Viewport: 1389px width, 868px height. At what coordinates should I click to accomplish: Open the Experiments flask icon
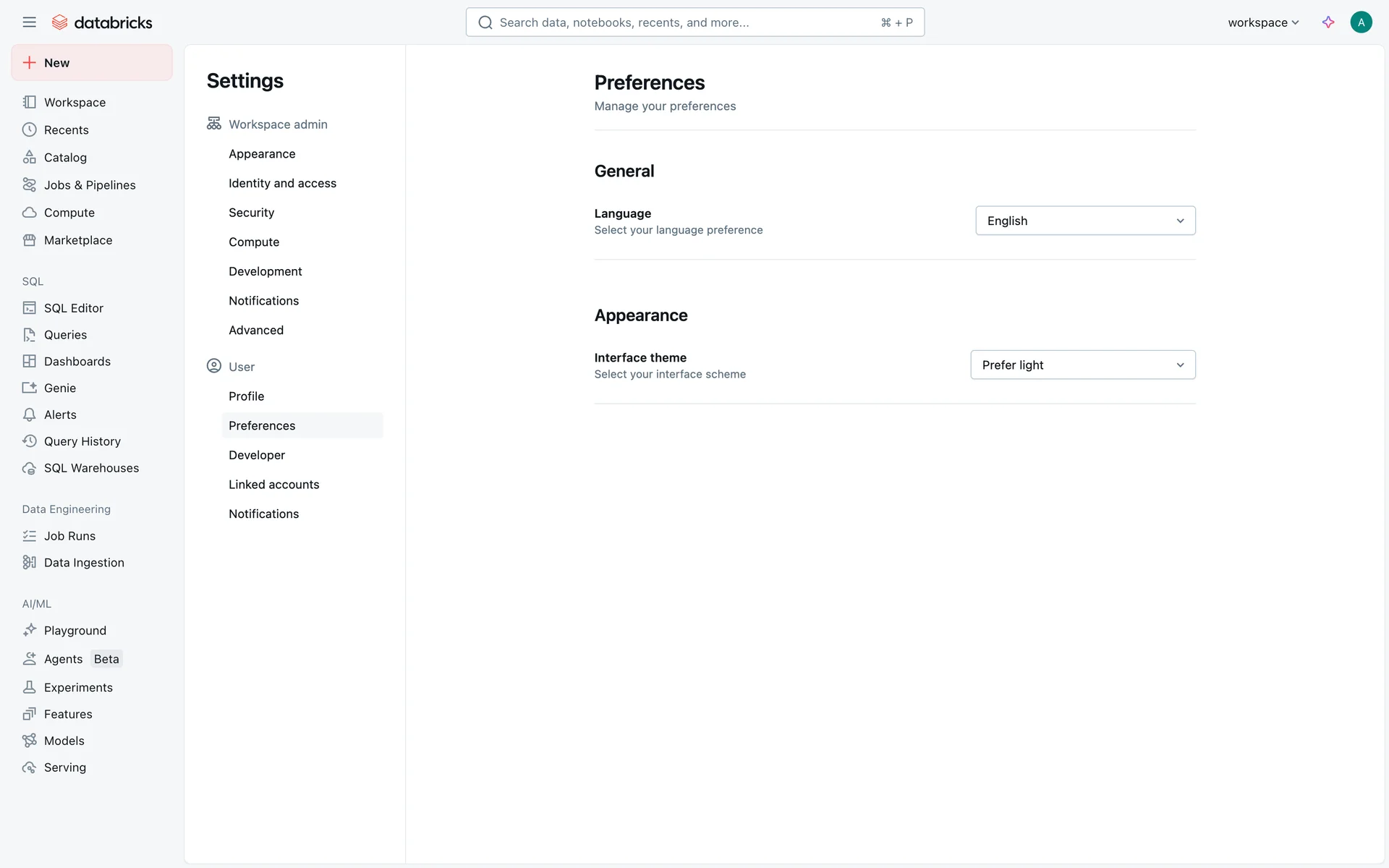[x=29, y=687]
